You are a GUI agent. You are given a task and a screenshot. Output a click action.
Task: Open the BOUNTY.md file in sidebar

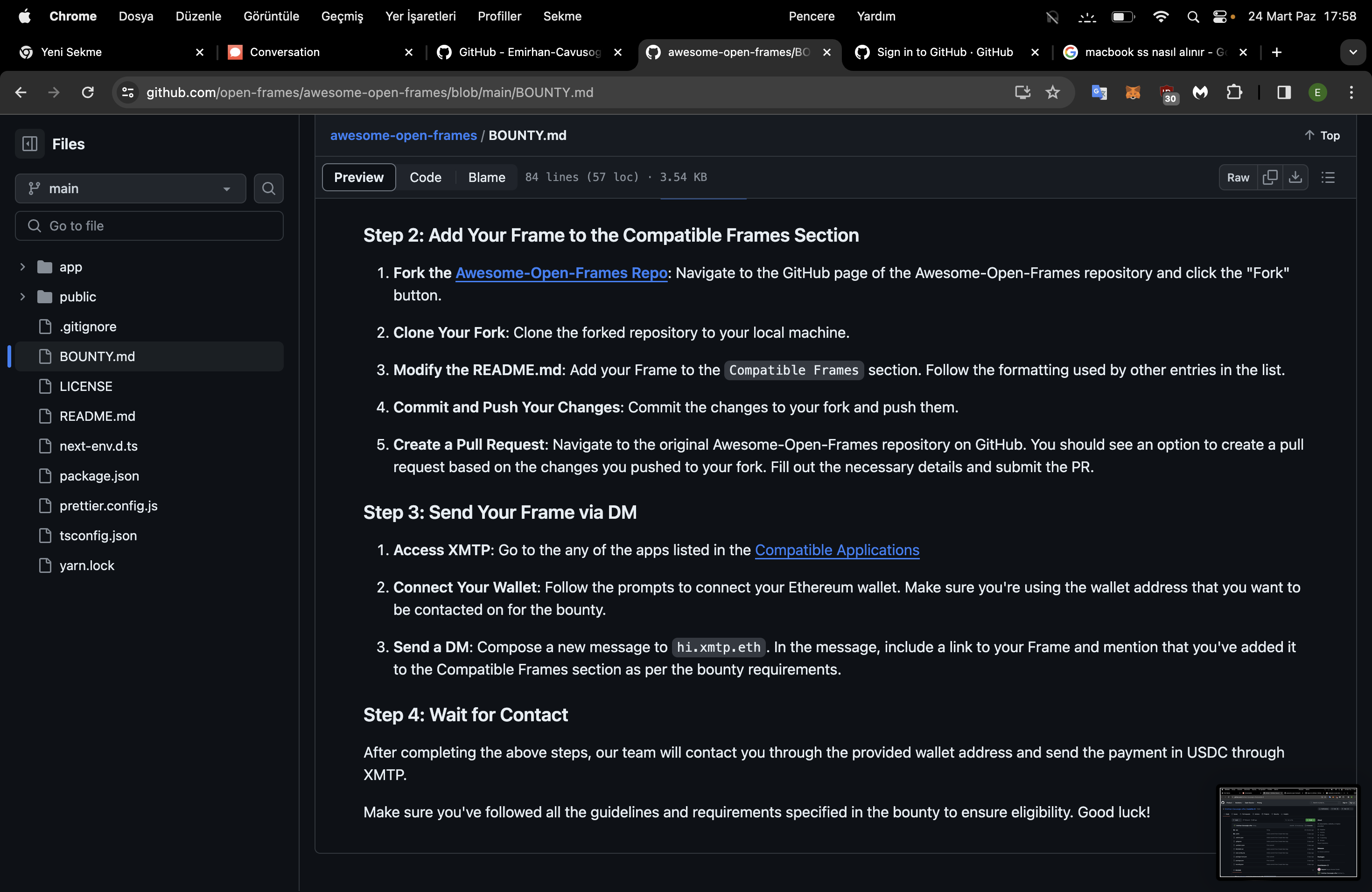[97, 356]
